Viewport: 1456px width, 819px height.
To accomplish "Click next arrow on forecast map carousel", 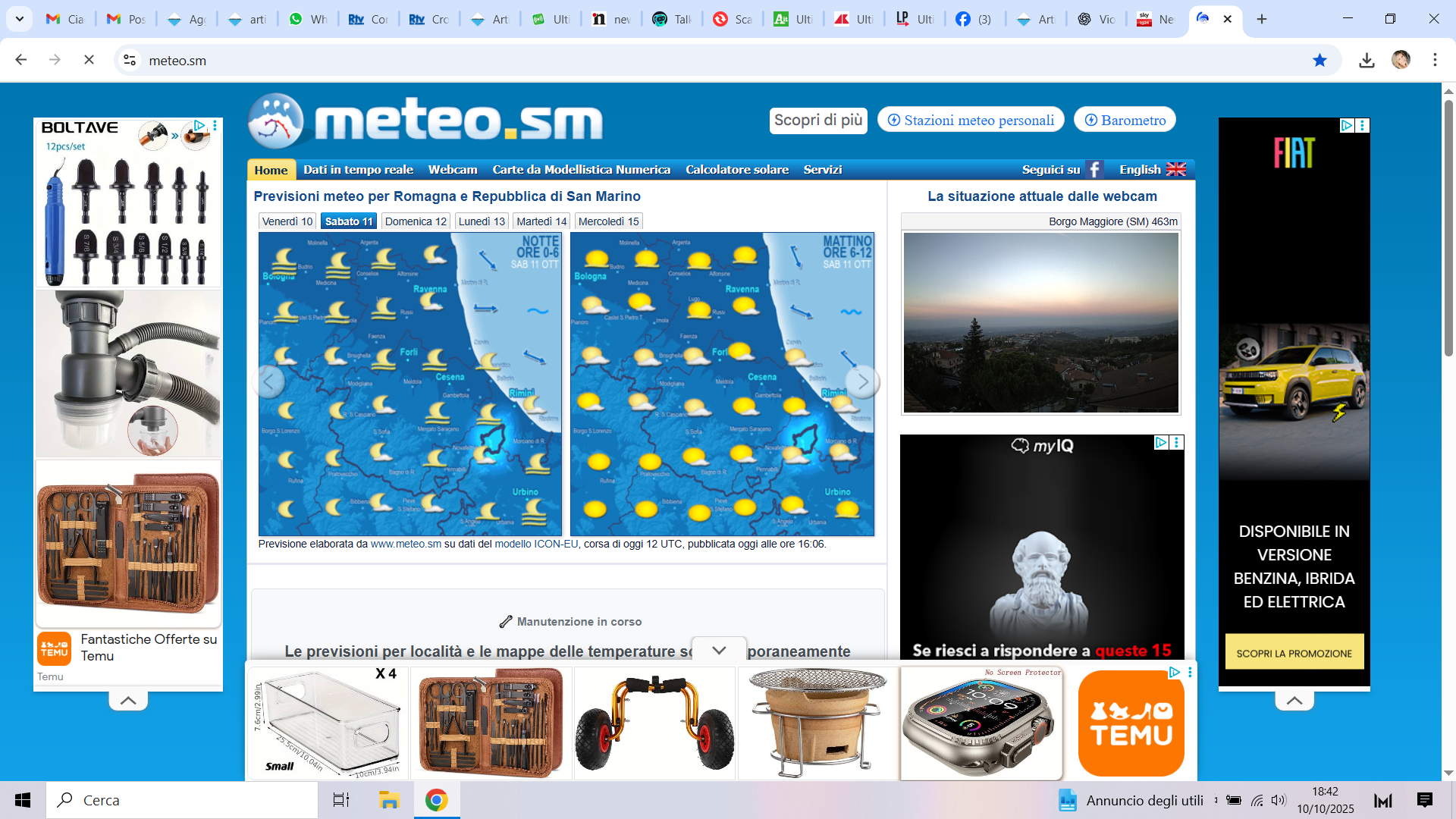I will pos(862,382).
